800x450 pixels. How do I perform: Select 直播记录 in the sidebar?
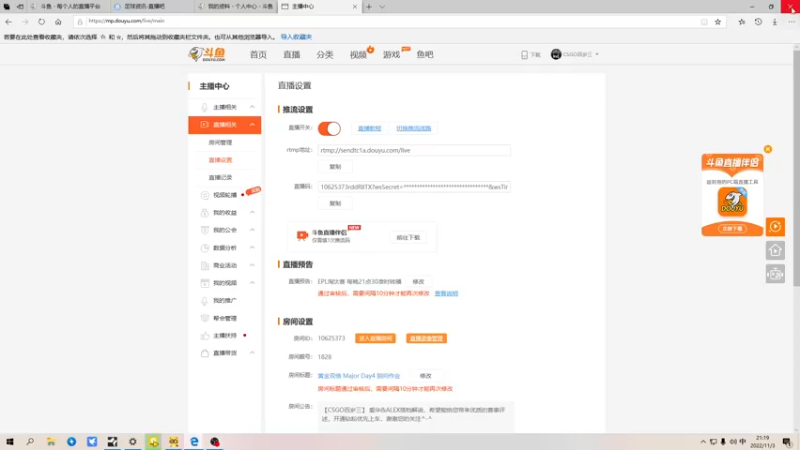coord(220,178)
